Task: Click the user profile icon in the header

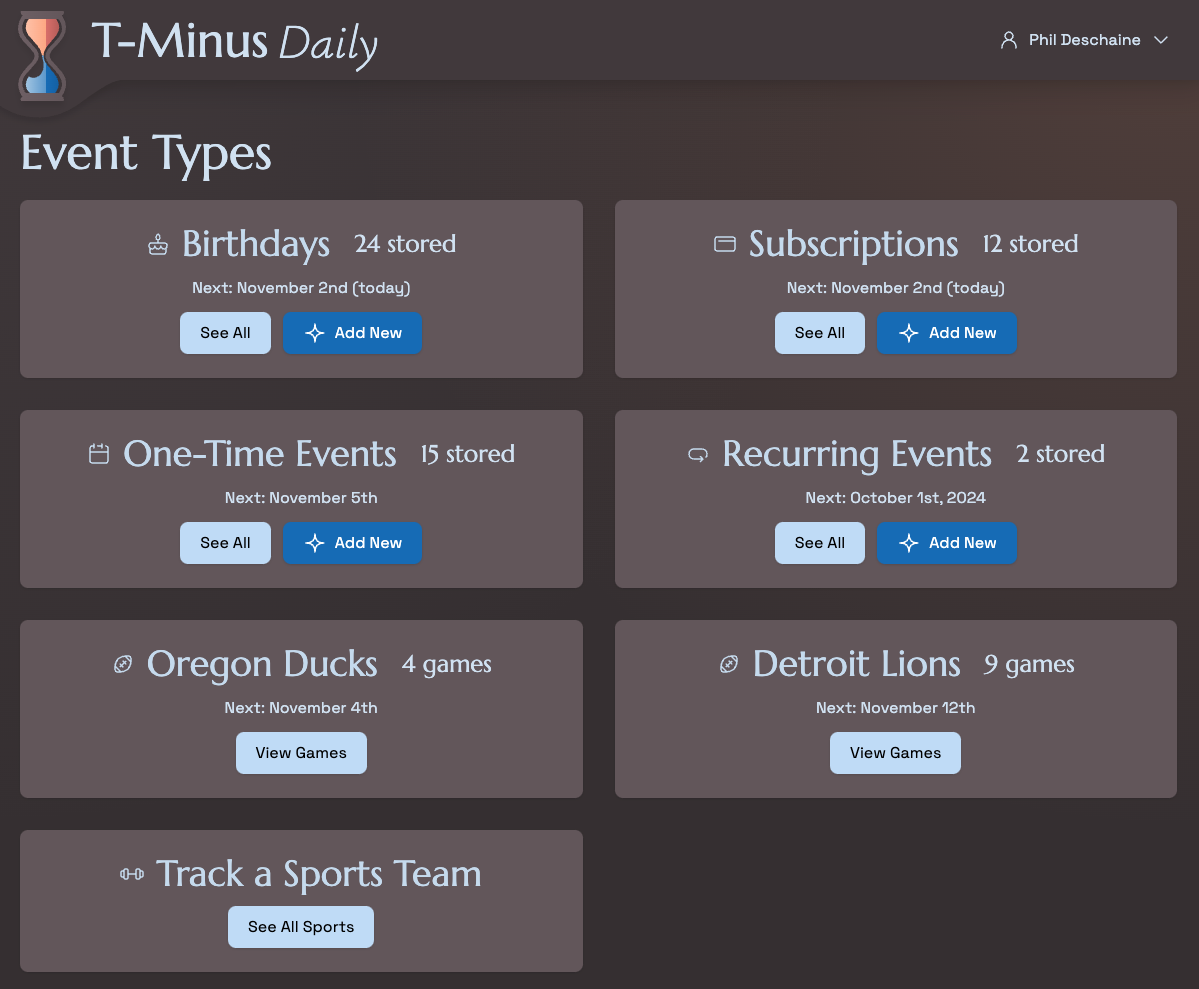Action: pyautogui.click(x=1009, y=40)
